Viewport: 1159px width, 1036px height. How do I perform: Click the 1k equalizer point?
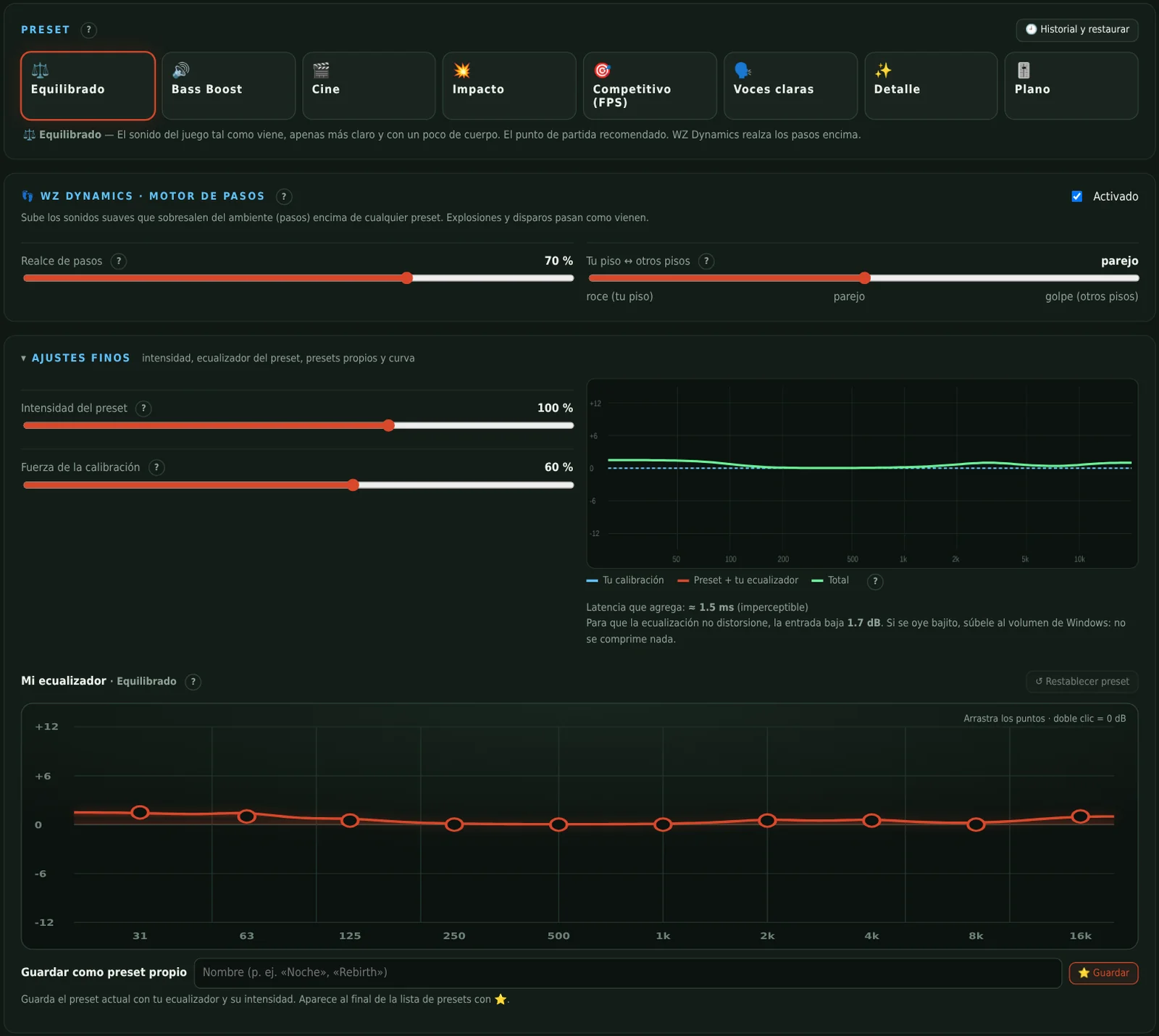pos(663,824)
